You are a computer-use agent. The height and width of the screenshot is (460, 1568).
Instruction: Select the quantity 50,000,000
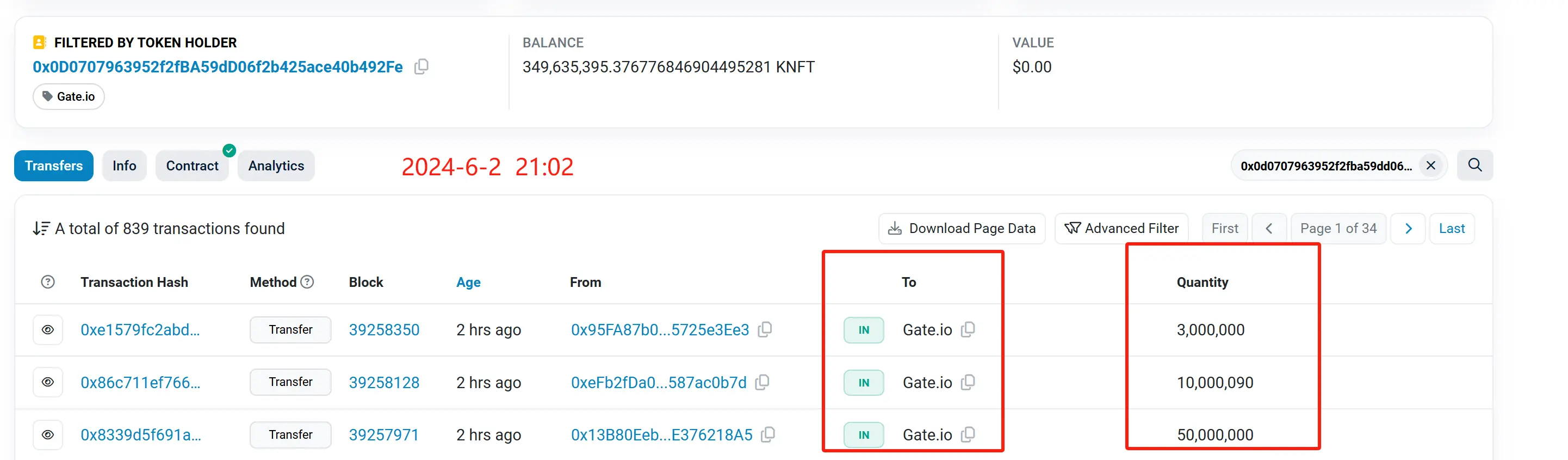1215,435
